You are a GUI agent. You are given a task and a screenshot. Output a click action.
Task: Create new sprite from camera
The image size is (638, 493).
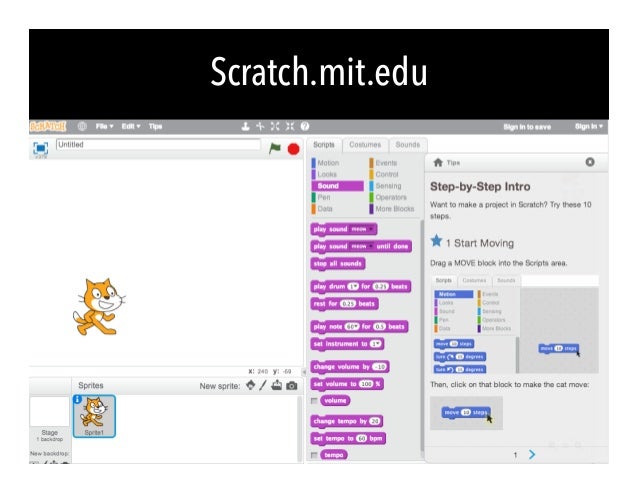pyautogui.click(x=292, y=386)
